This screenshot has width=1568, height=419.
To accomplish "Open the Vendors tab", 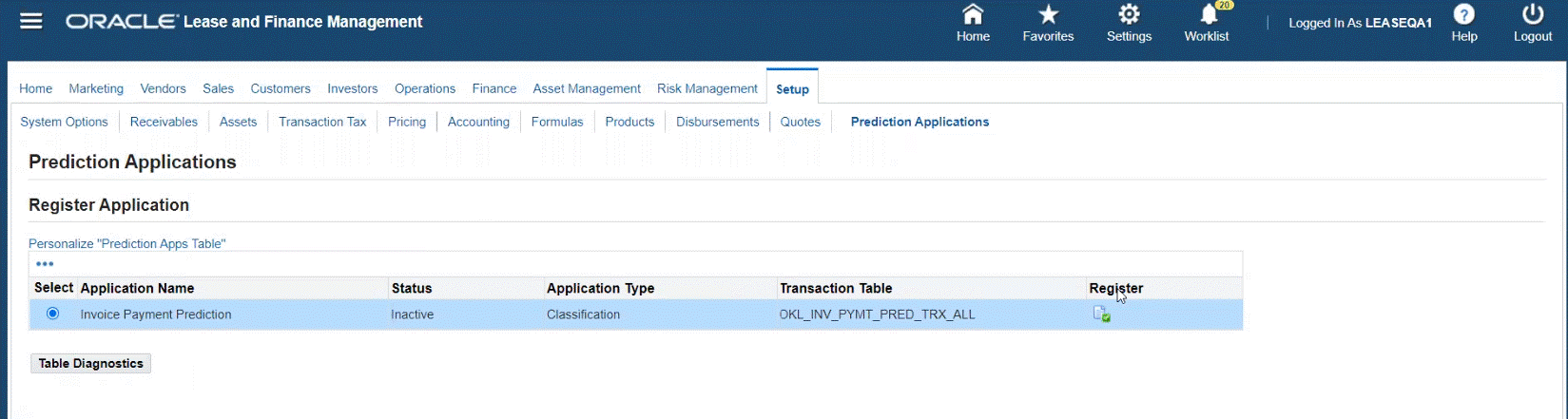I will click(163, 88).
